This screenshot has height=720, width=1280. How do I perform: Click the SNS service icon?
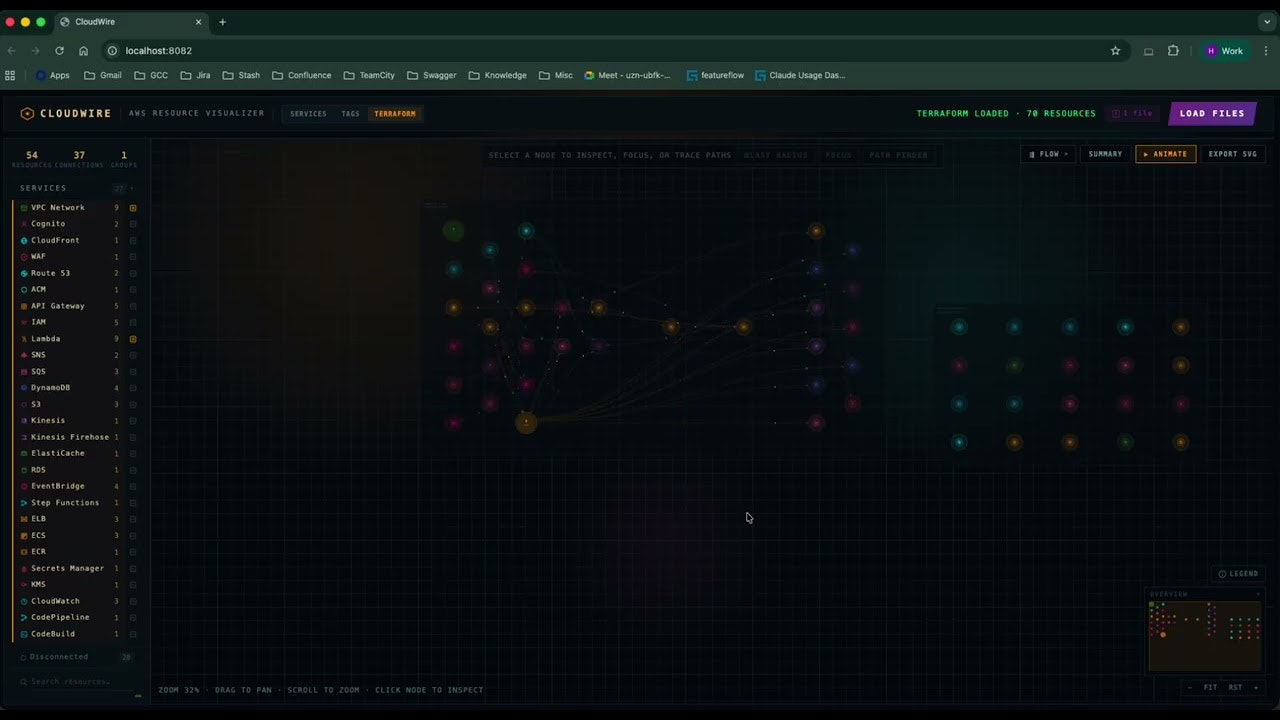[24, 355]
